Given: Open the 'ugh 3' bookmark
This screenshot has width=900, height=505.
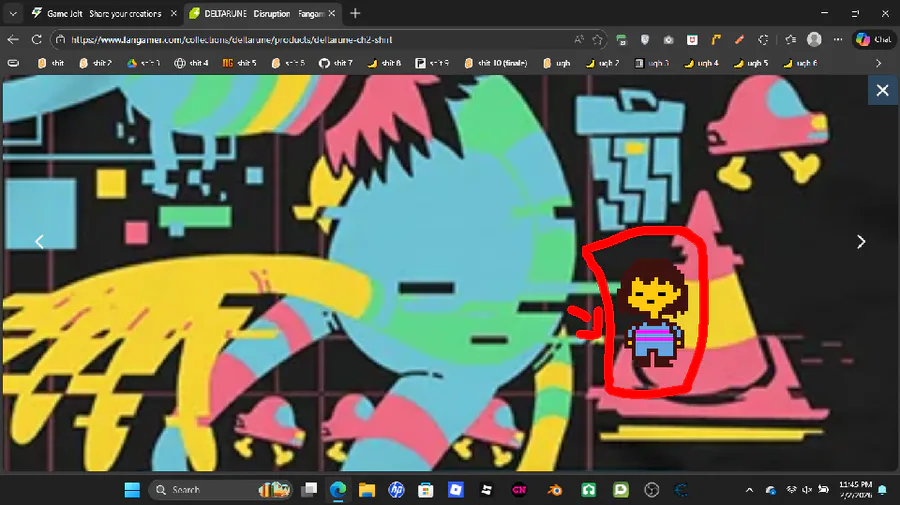Looking at the screenshot, I should [x=652, y=63].
